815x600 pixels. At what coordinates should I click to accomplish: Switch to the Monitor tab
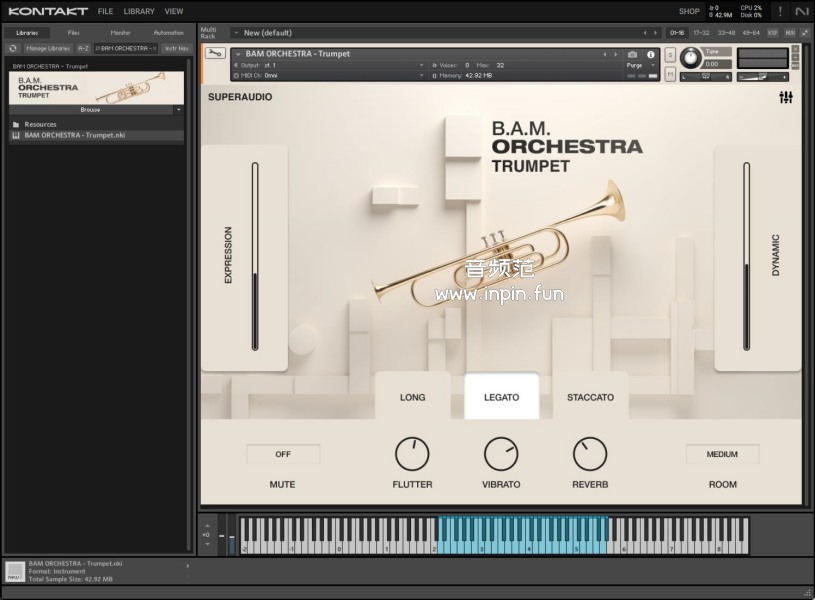pyautogui.click(x=121, y=33)
